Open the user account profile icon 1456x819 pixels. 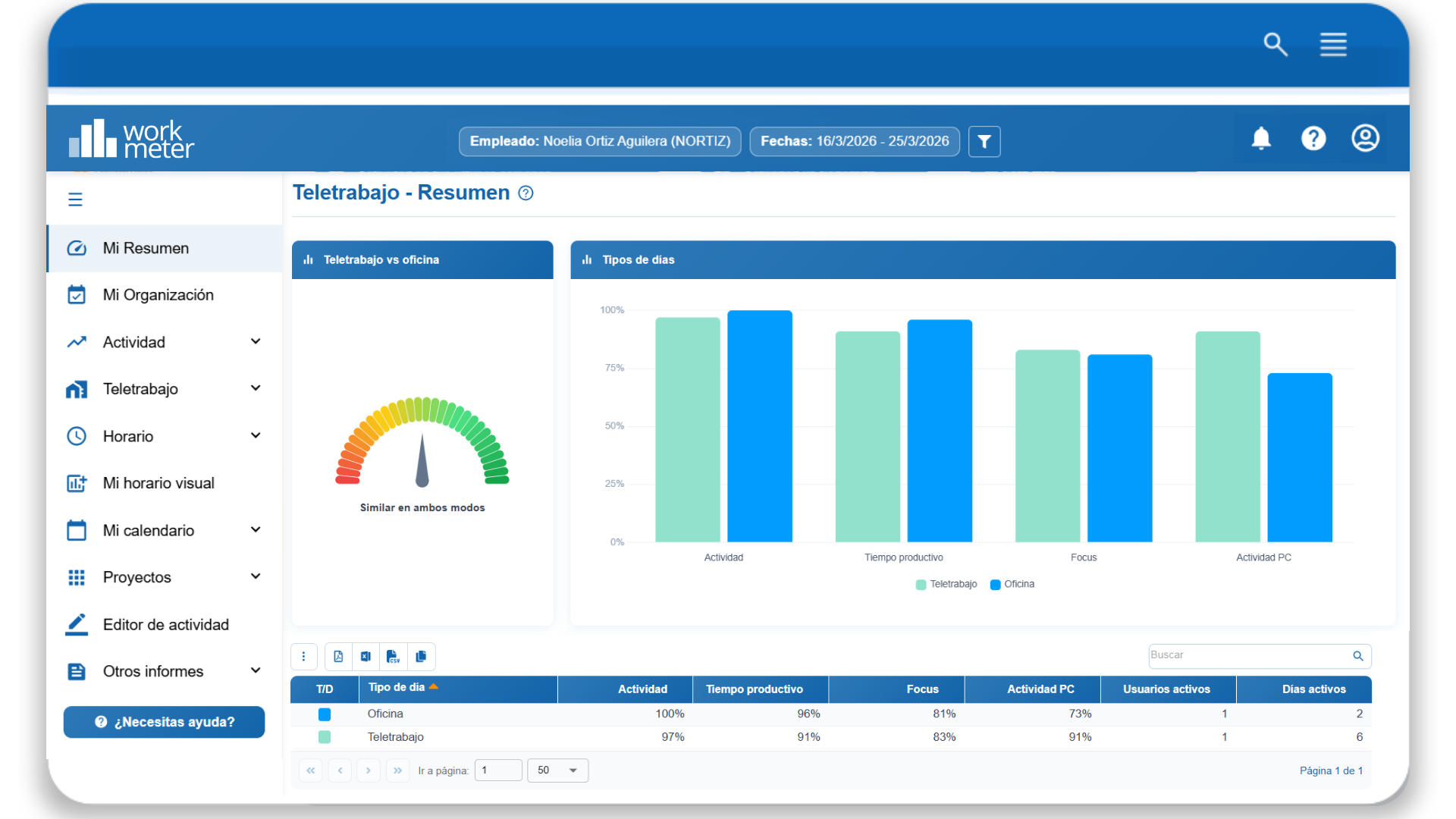[1365, 138]
